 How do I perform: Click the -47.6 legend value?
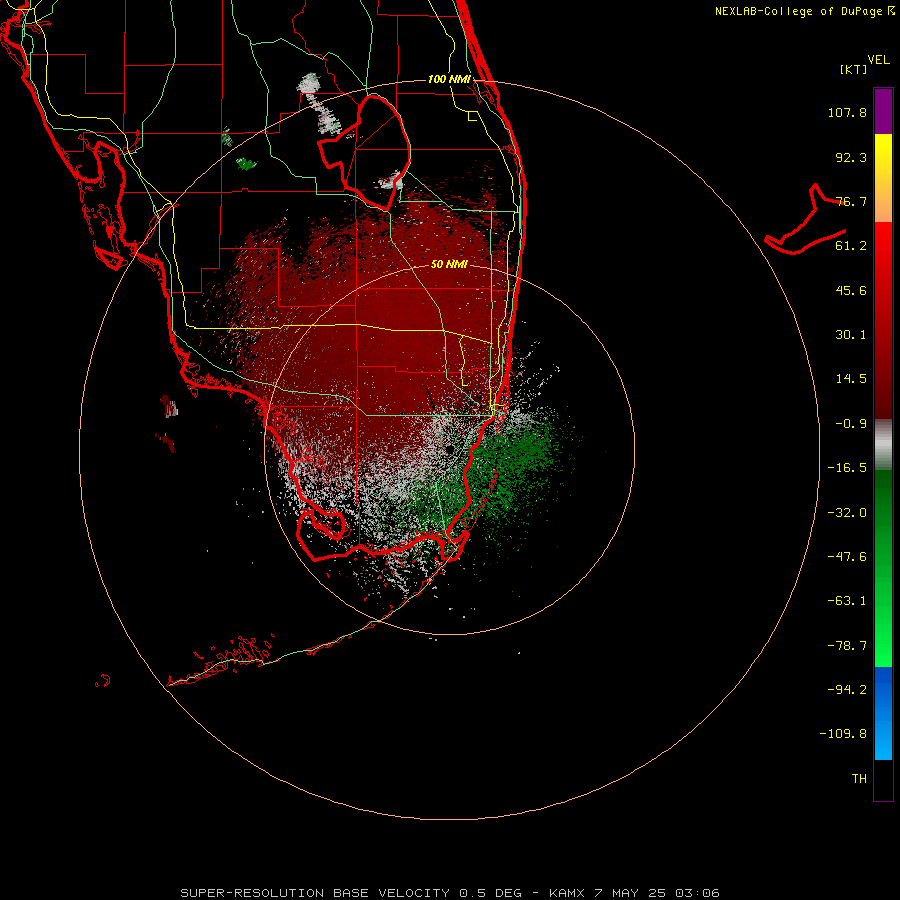(847, 557)
